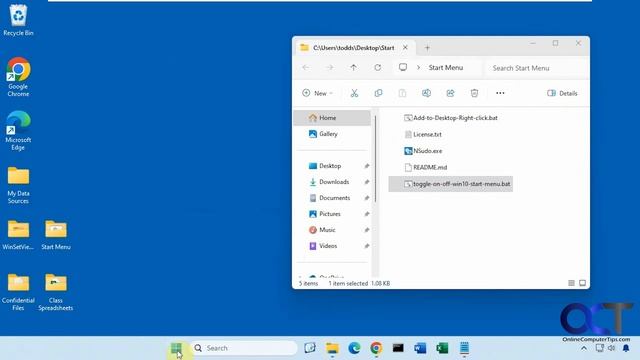Switch to the details list view icon
This screenshot has height=360, width=640.
(571, 283)
